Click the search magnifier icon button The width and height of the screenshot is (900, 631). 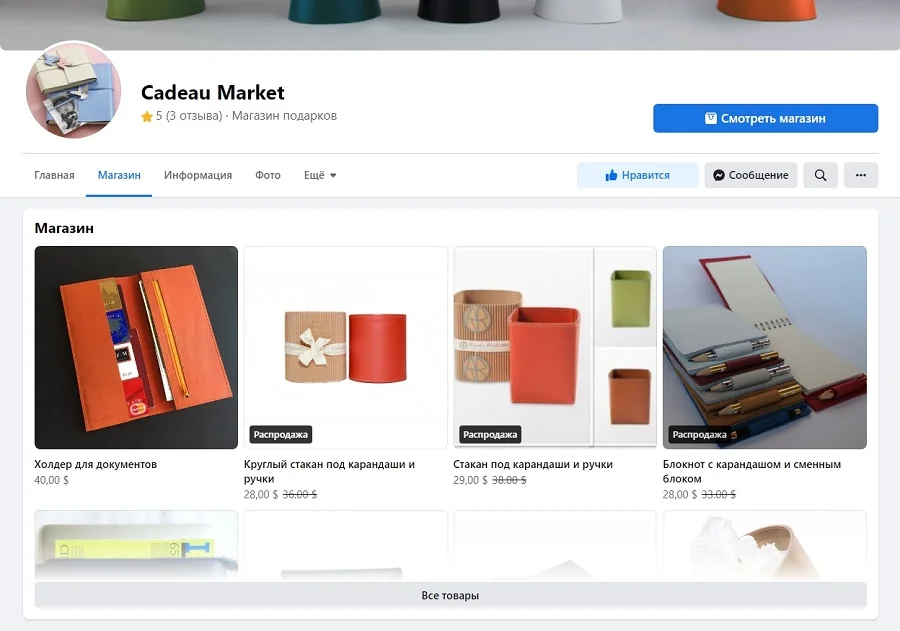tap(820, 175)
